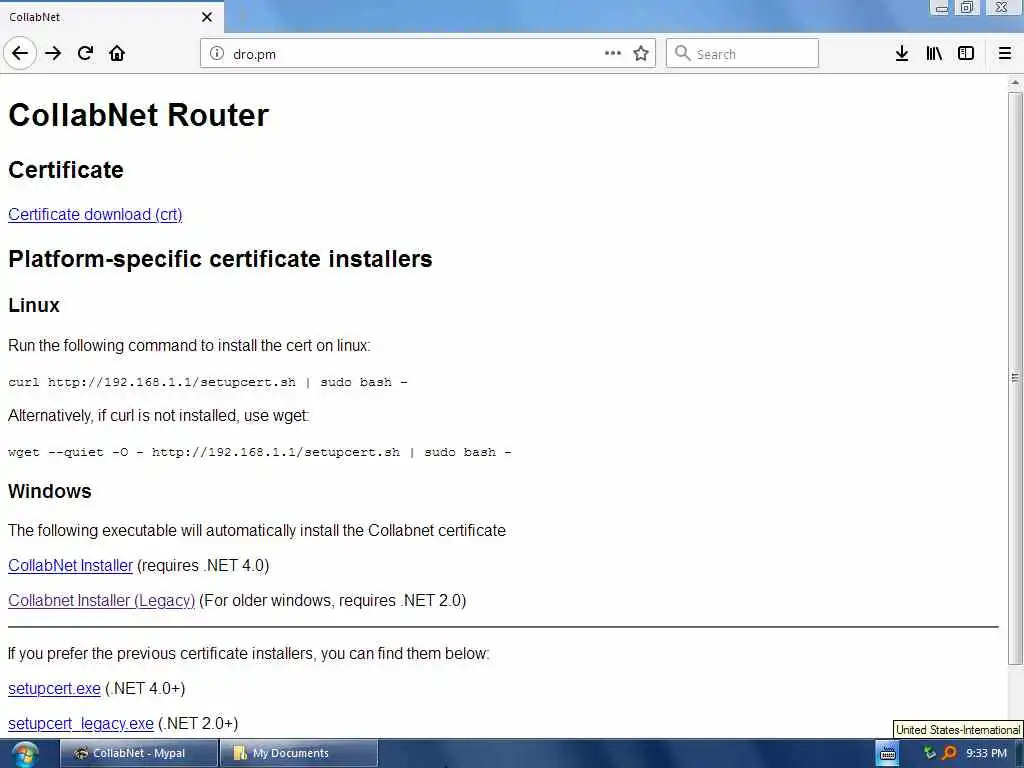The width and height of the screenshot is (1024, 768).
Task: Go forward to the next page
Action: tap(54, 54)
